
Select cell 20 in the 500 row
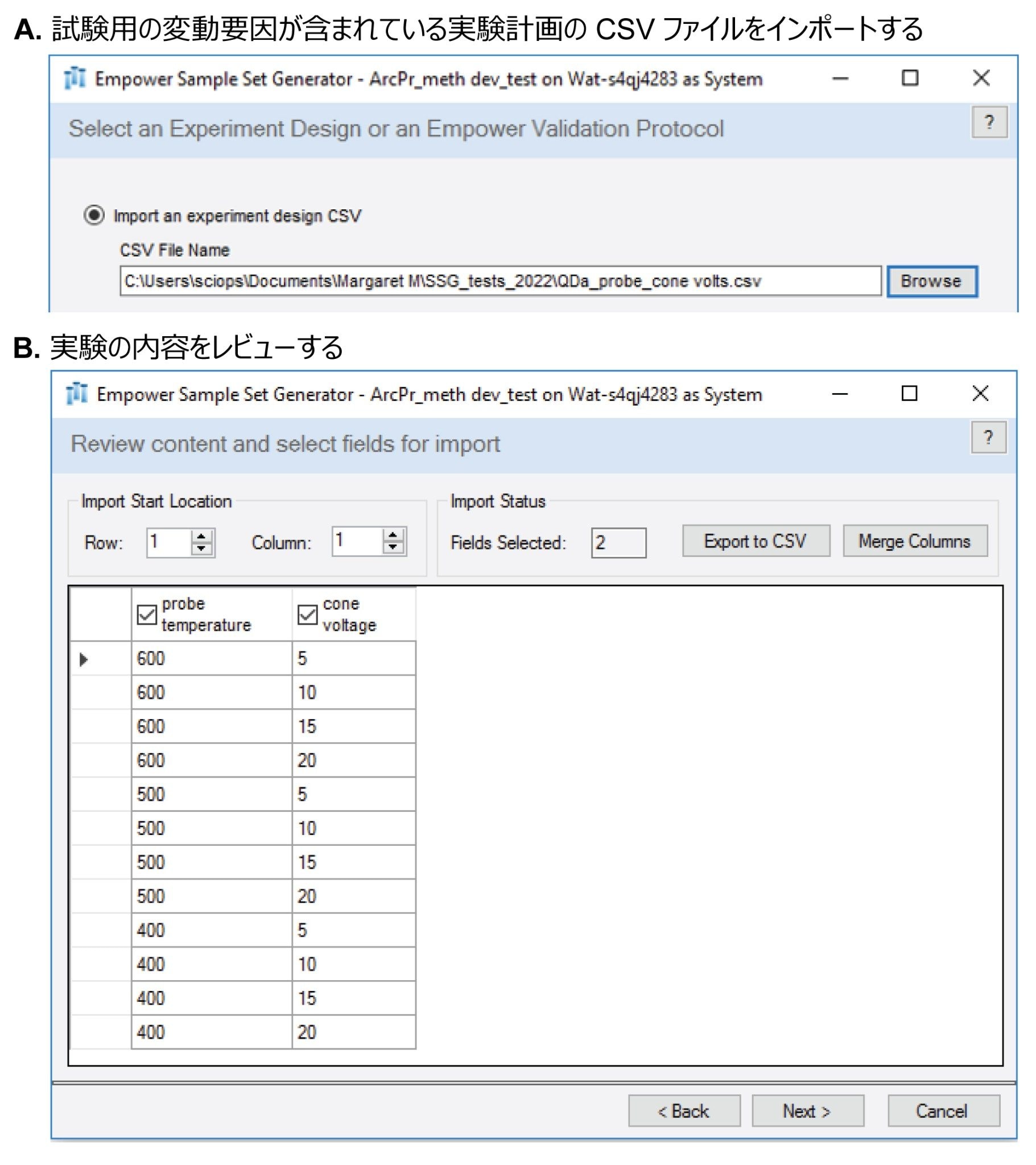point(353,897)
